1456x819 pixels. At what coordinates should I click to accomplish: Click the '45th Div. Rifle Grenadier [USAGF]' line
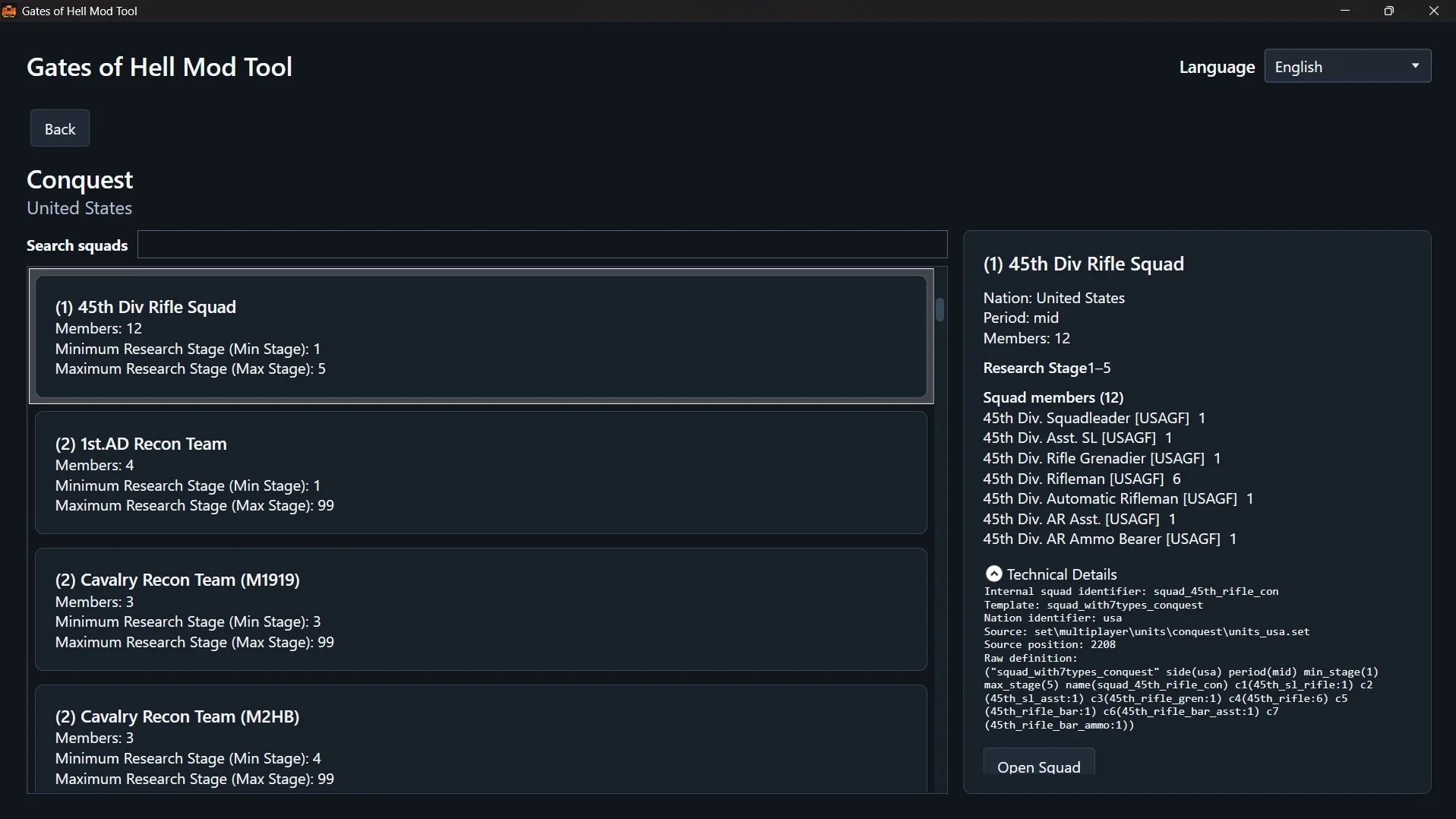(x=1102, y=458)
